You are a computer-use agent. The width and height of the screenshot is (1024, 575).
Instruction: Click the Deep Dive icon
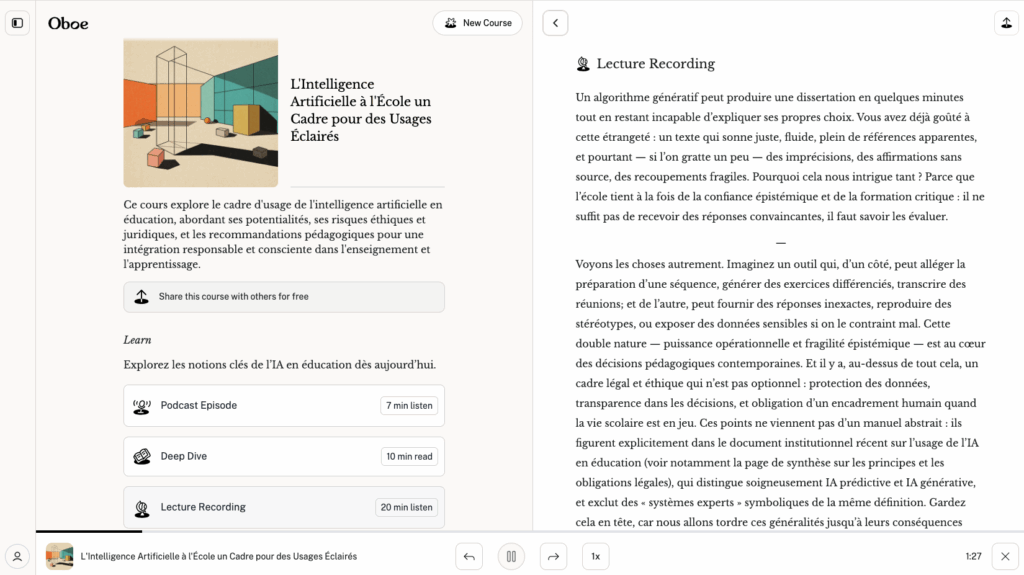[x=142, y=456]
